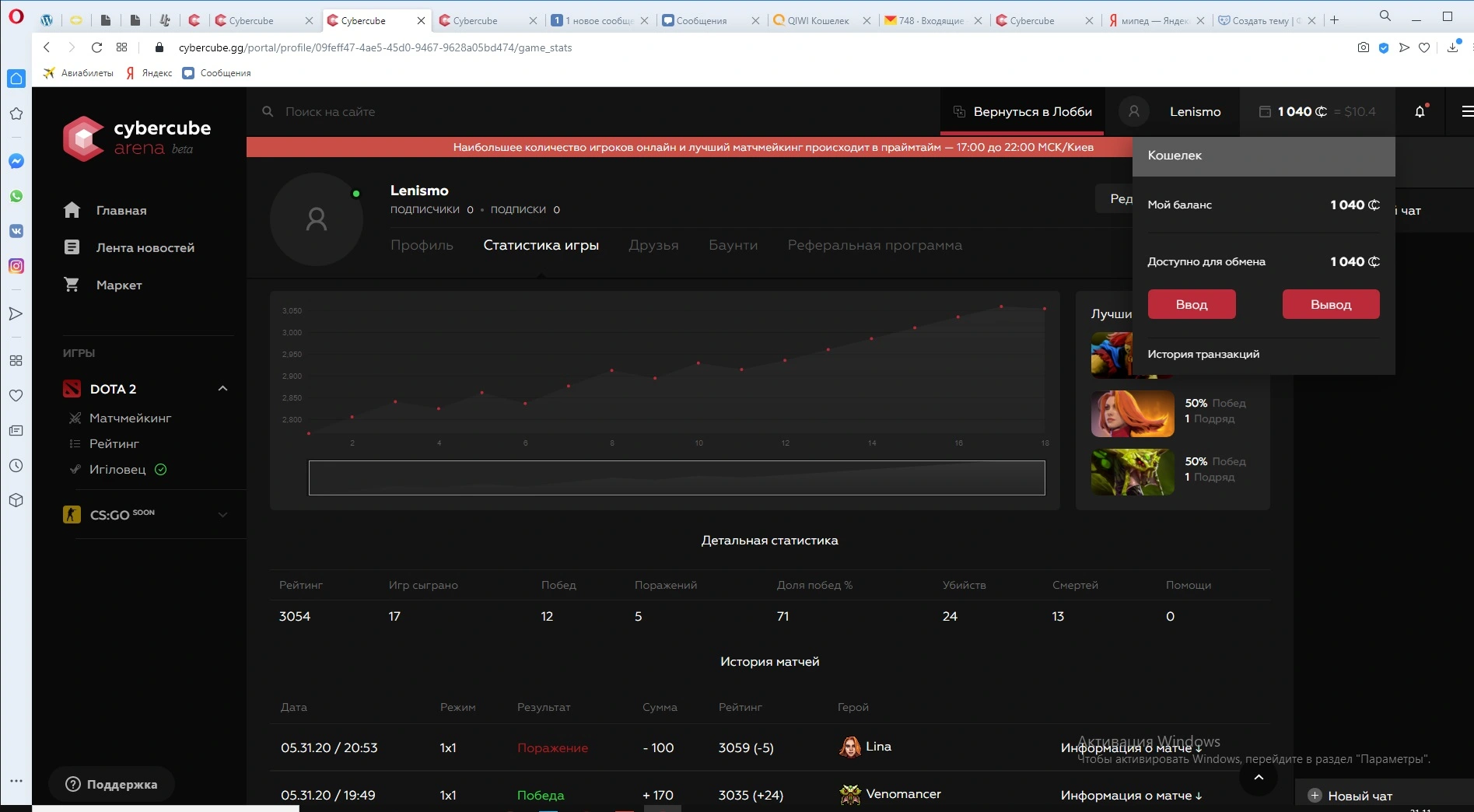Screen dimensions: 1474x812
Task: Open Матчмейкинг under DOTA 2
Action: click(x=121, y=418)
